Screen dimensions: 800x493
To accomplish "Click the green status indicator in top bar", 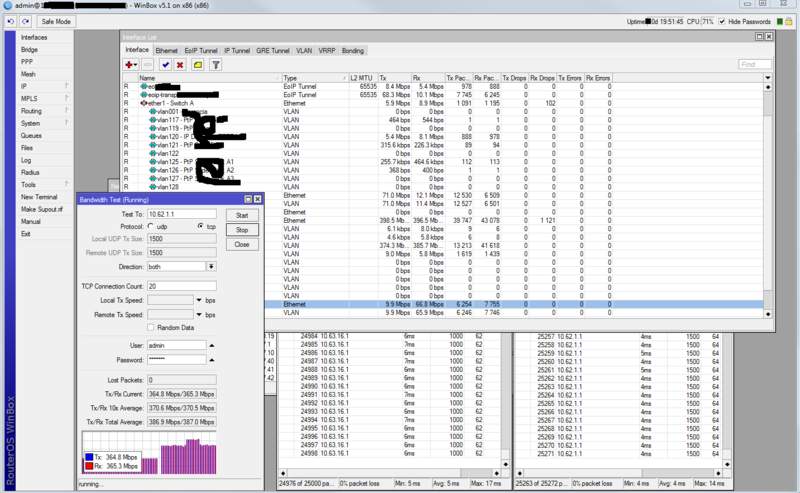I will click(x=780, y=21).
